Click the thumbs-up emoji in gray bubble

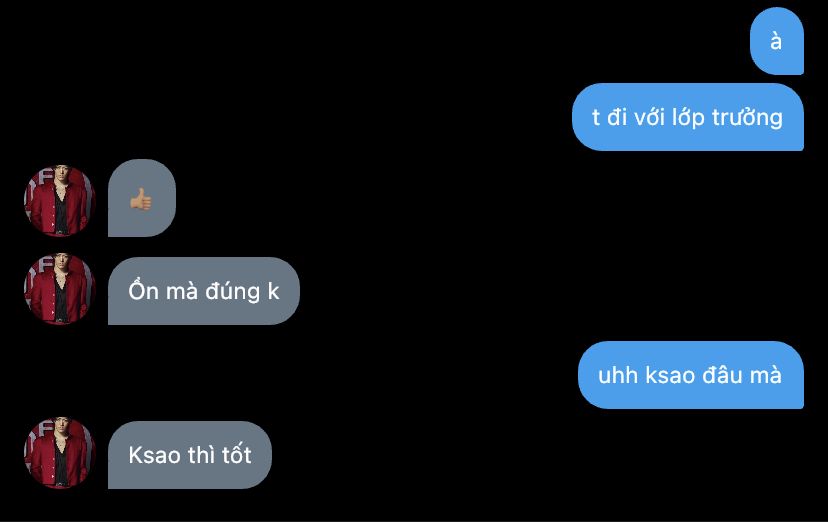click(141, 200)
